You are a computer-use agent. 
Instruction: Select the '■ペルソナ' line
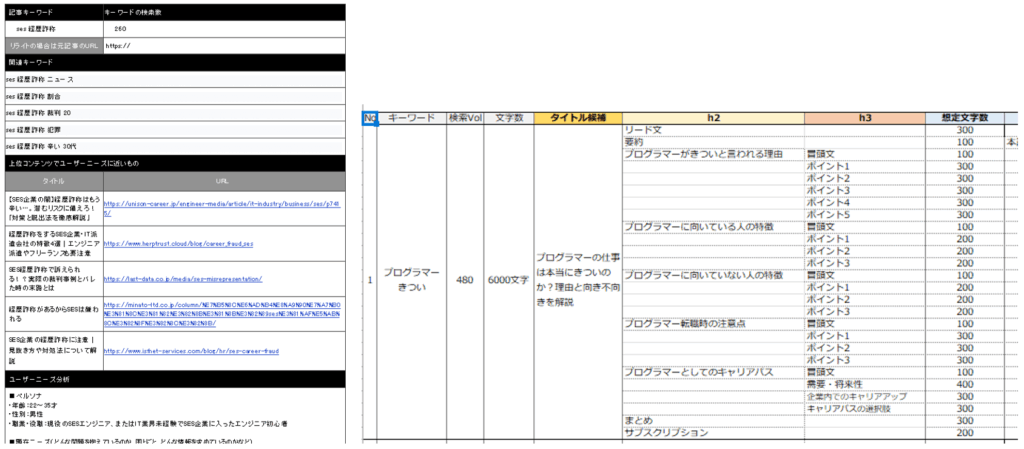(24, 396)
